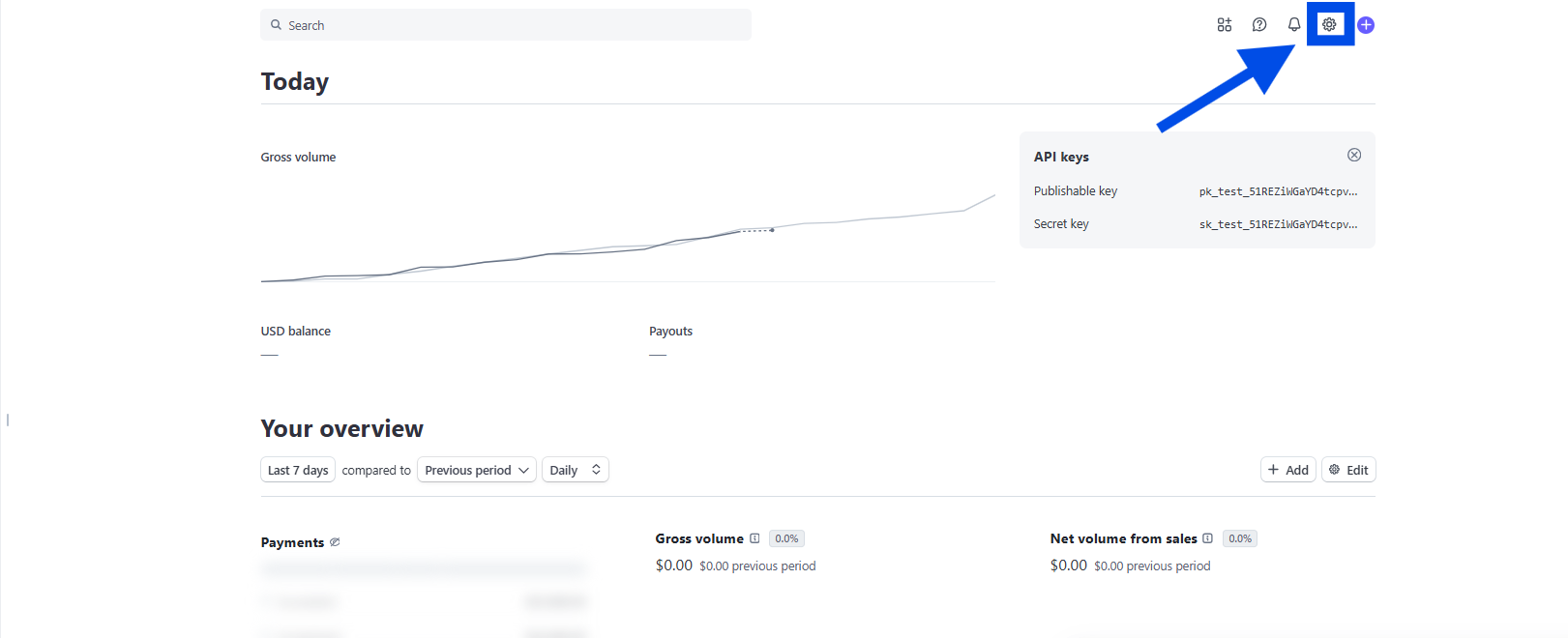Click the Net volume 0.0% badge
The image size is (1568, 638).
(1240, 538)
